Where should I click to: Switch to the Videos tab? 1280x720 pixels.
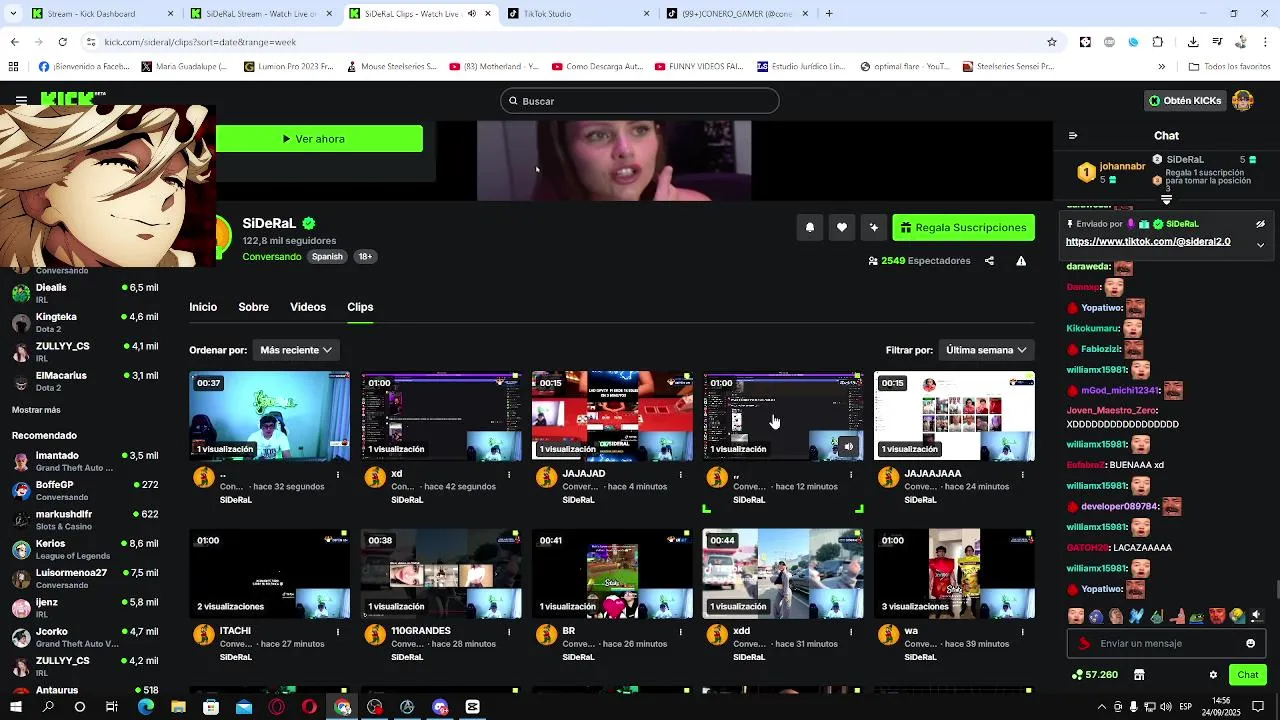coord(308,307)
